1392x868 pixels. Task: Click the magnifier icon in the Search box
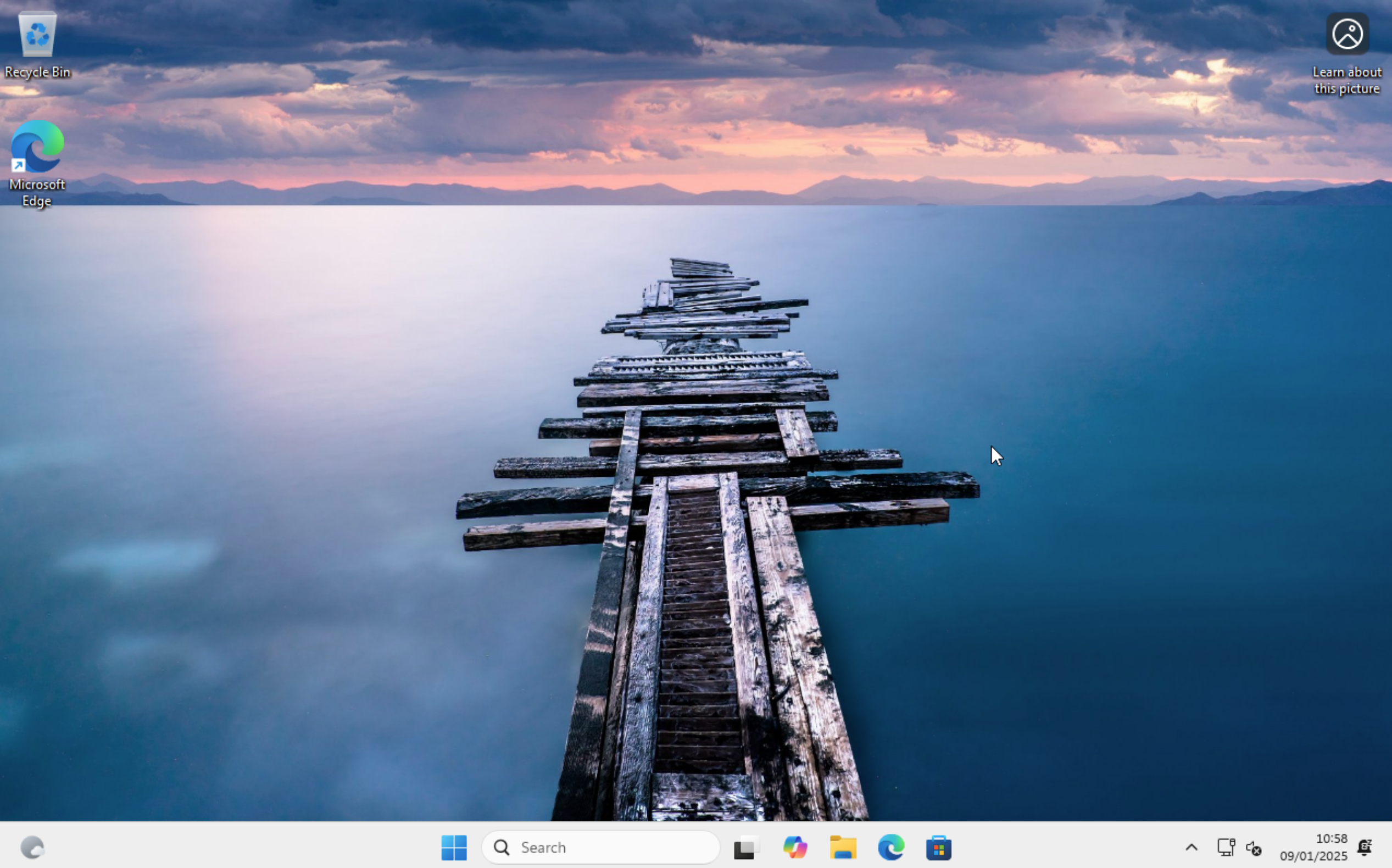coord(502,847)
